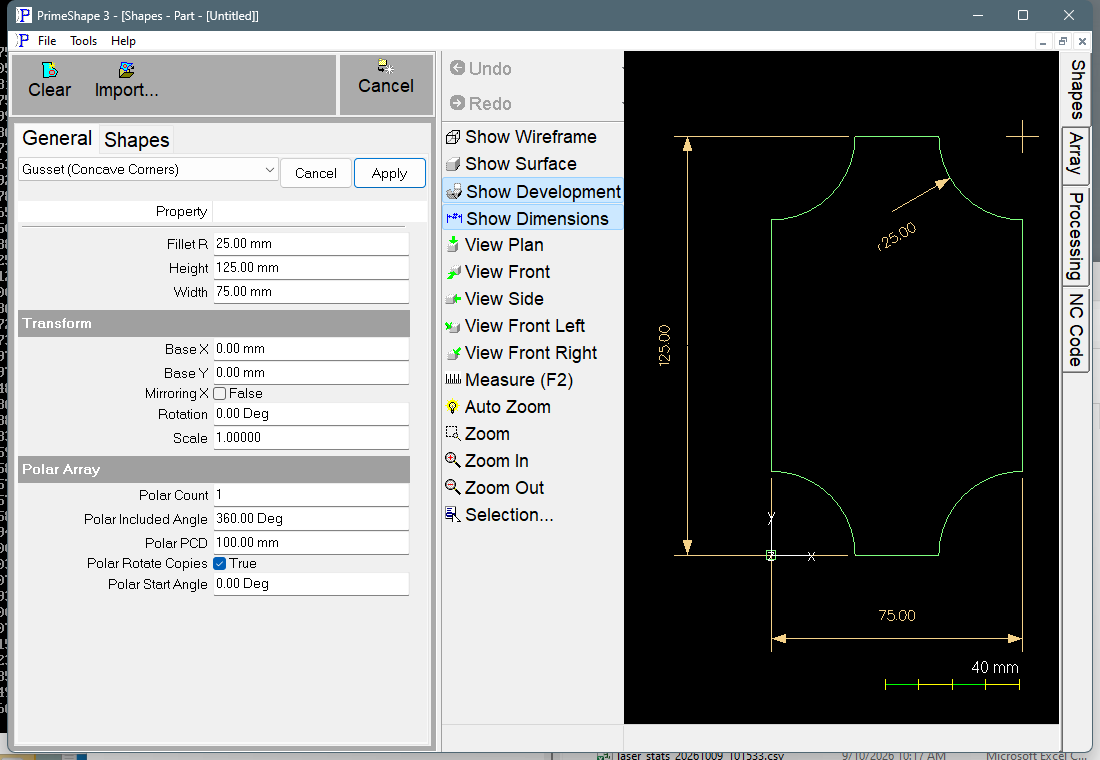Toggle the Show Development icon
This screenshot has width=1100, height=760.
pos(454,192)
